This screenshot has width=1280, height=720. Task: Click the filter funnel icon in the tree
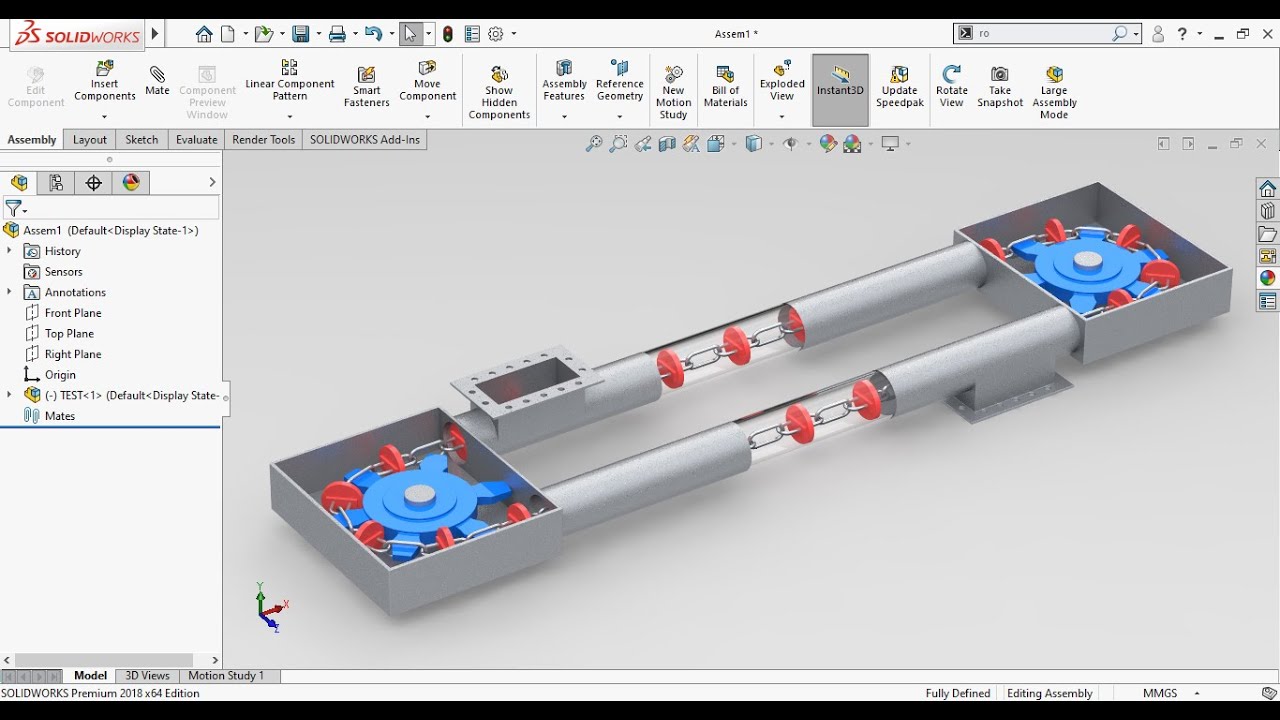[x=14, y=208]
